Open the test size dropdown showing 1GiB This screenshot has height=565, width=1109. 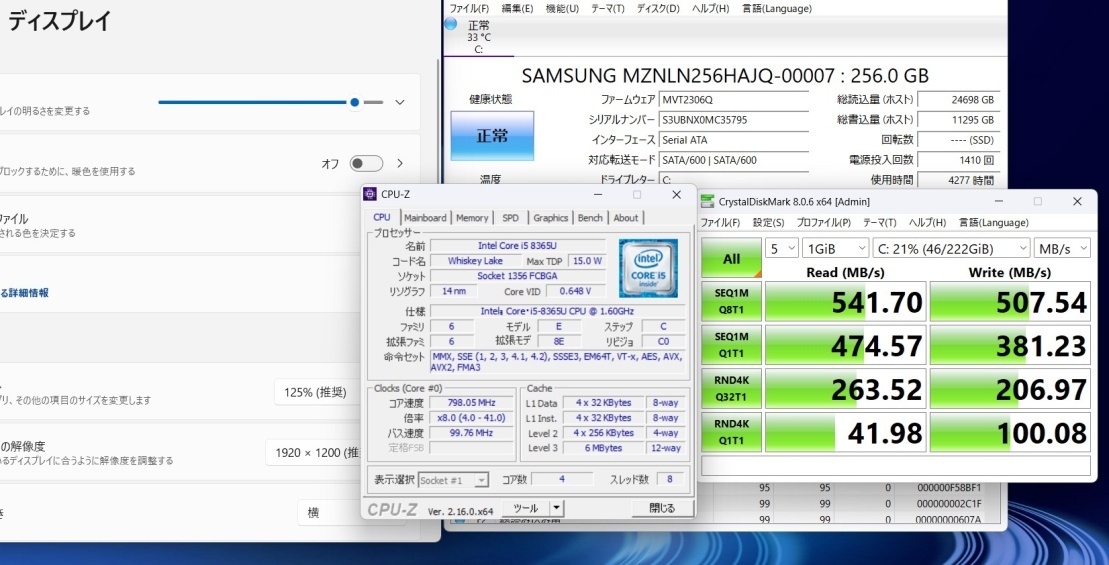pyautogui.click(x=837, y=247)
